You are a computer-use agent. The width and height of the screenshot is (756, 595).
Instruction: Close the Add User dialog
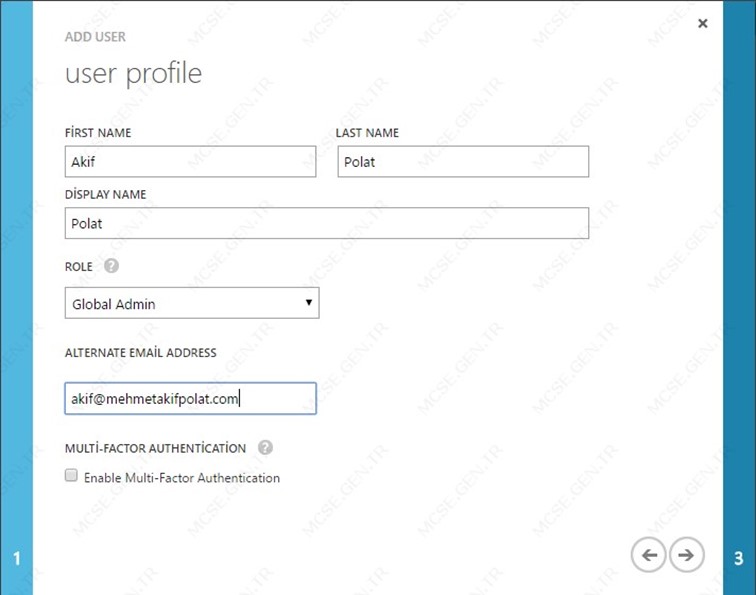coord(702,23)
